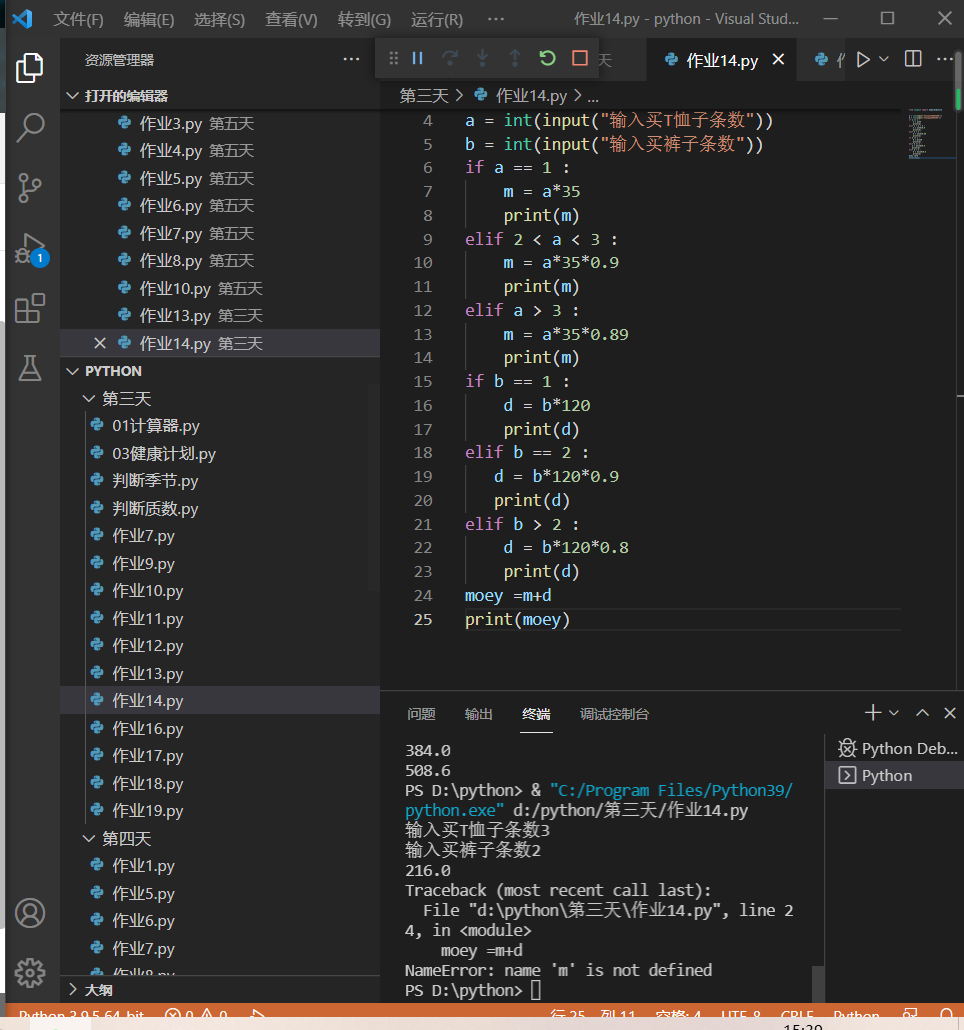The height and width of the screenshot is (1030, 964).
Task: Click the Python 3.9.5 64-bit interpreter status
Action: [x=81, y=1015]
